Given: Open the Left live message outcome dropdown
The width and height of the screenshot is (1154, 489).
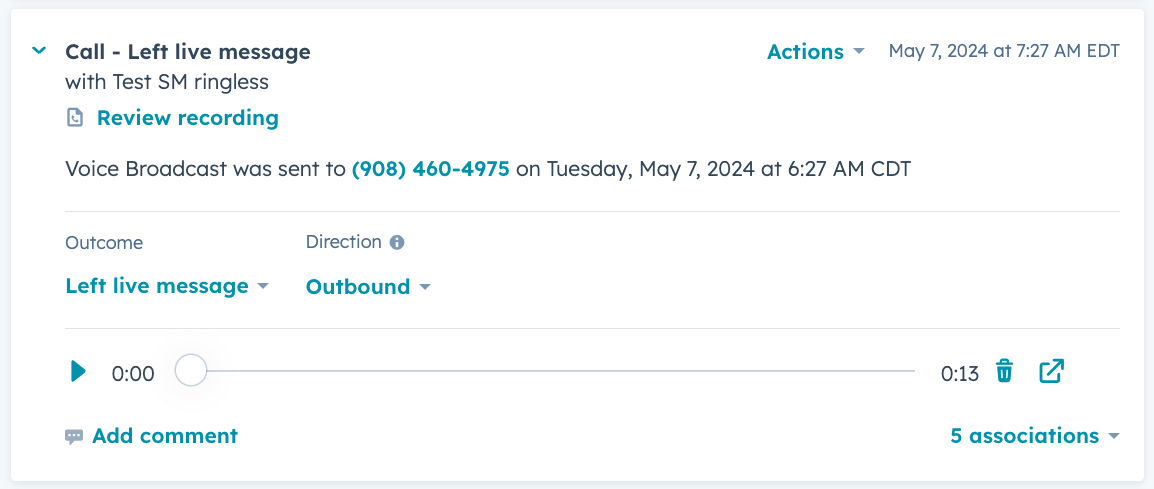Looking at the screenshot, I should 167,286.
